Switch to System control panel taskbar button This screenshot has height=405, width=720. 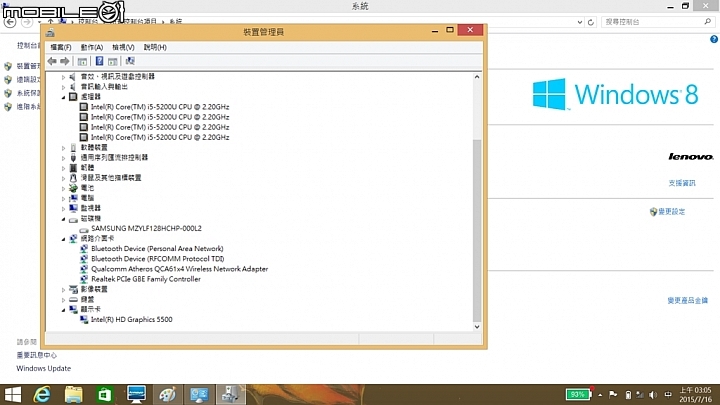click(x=199, y=394)
